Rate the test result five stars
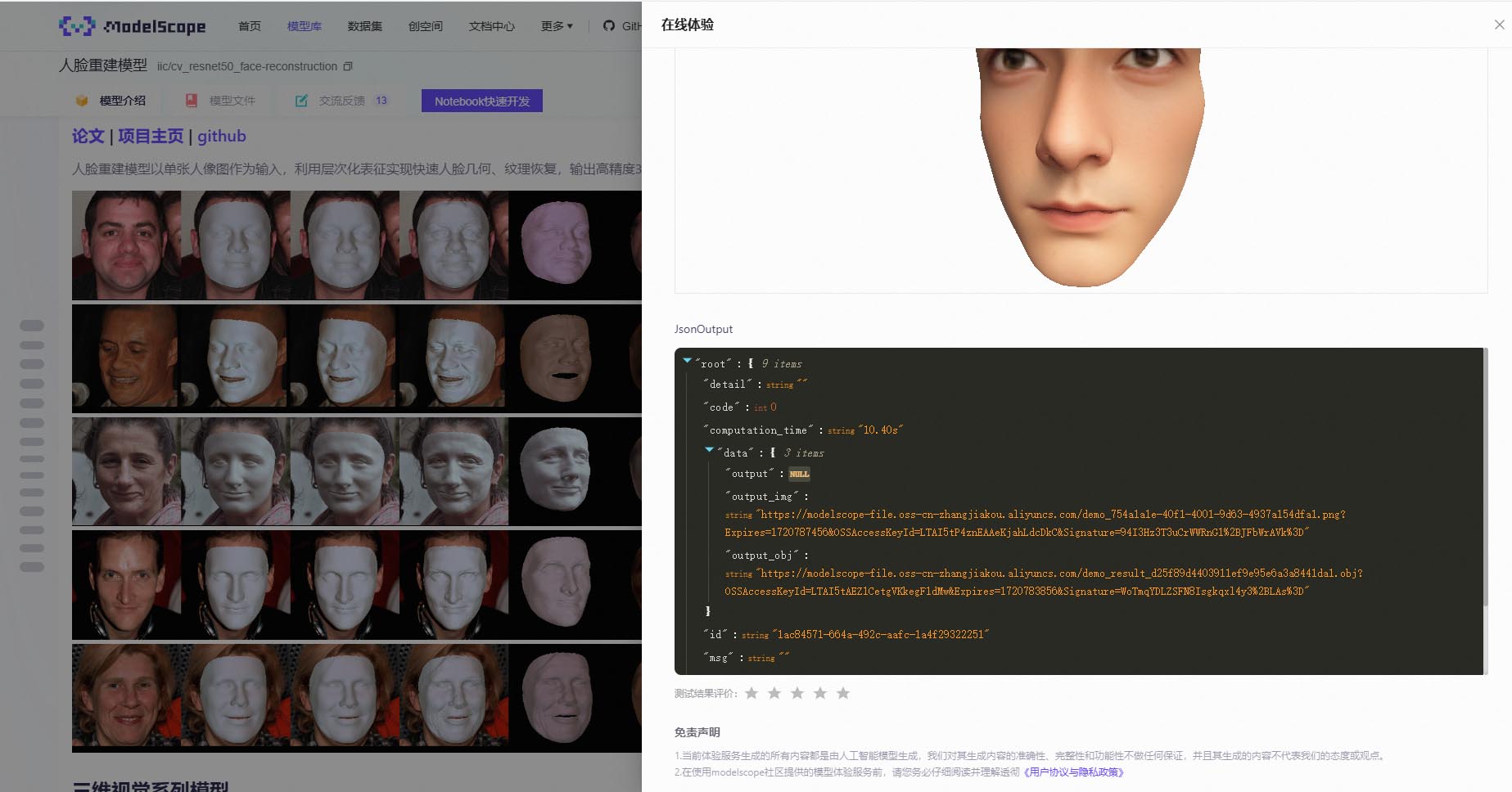 point(843,693)
